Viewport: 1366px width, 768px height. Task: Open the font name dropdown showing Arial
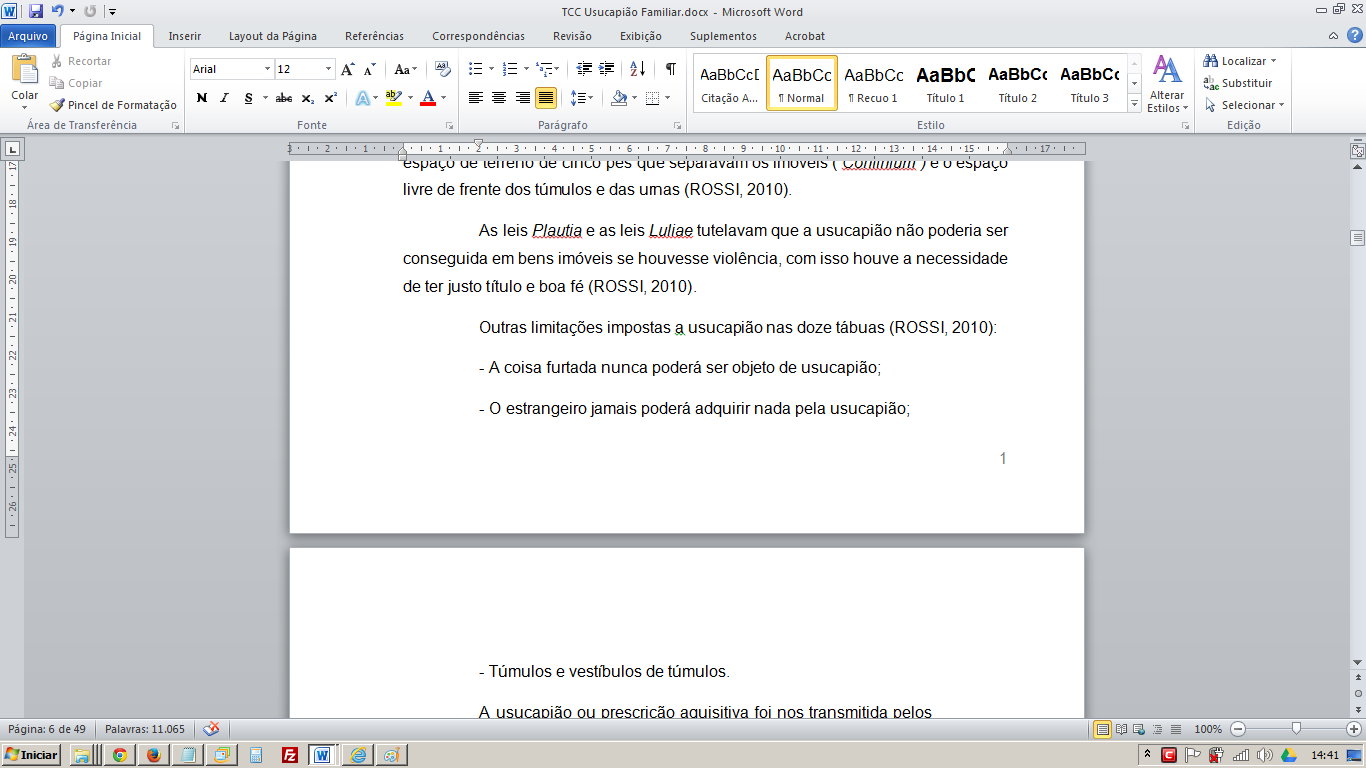[267, 69]
